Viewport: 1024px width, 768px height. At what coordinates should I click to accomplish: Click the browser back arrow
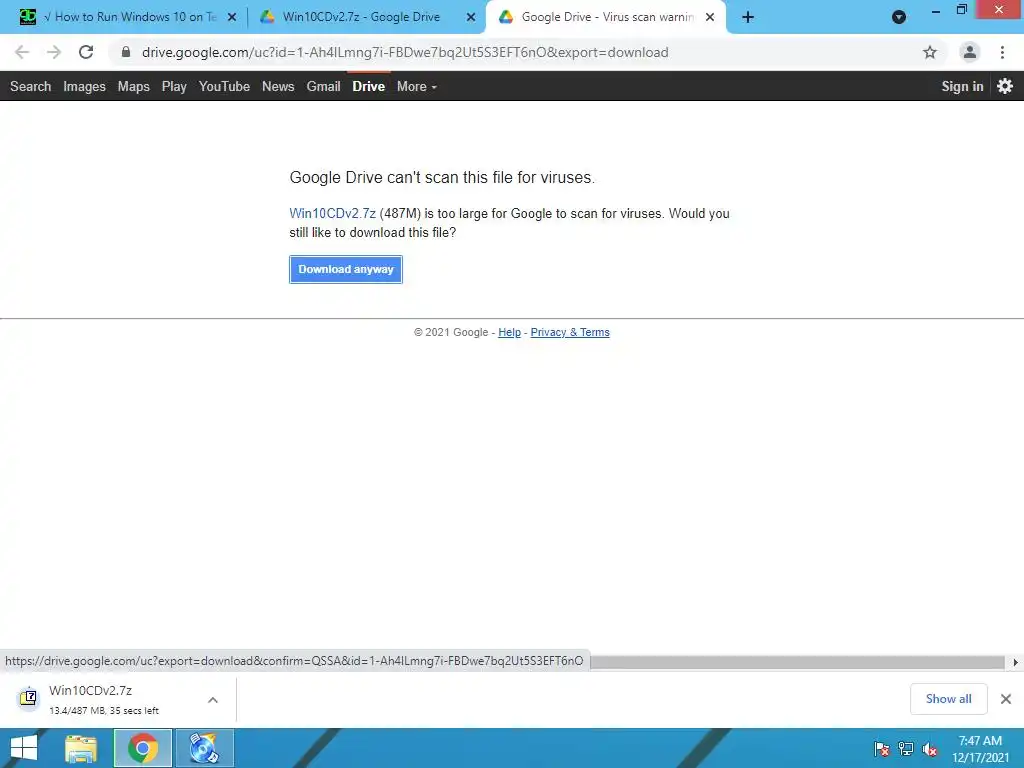[22, 52]
